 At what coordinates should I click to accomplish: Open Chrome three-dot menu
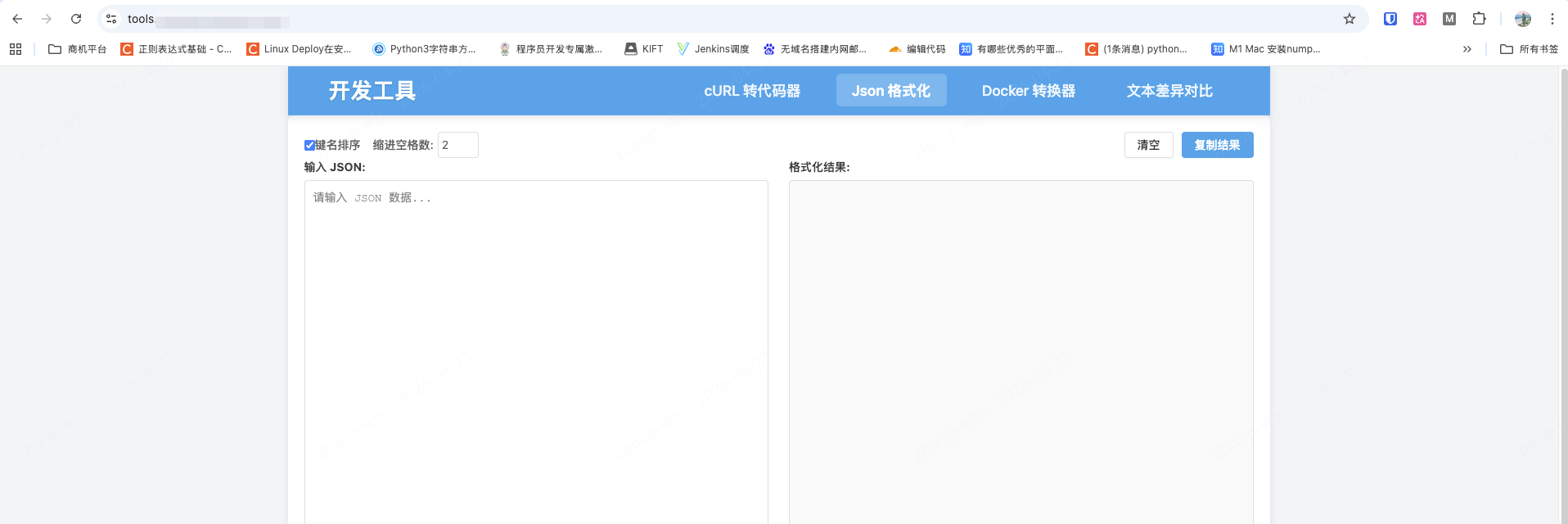click(1552, 19)
